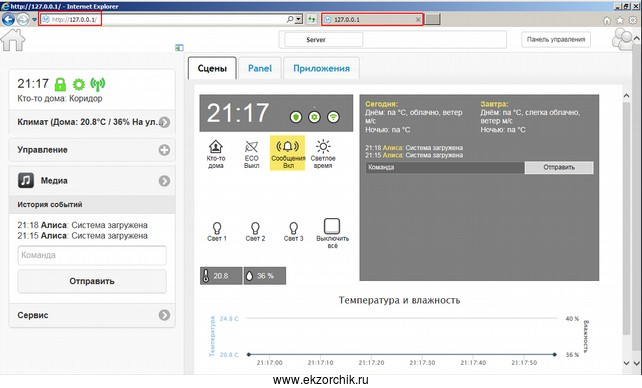This screenshot has height=388, width=642.
Task: Switch on Свет 3 bulb
Action: coord(294,232)
